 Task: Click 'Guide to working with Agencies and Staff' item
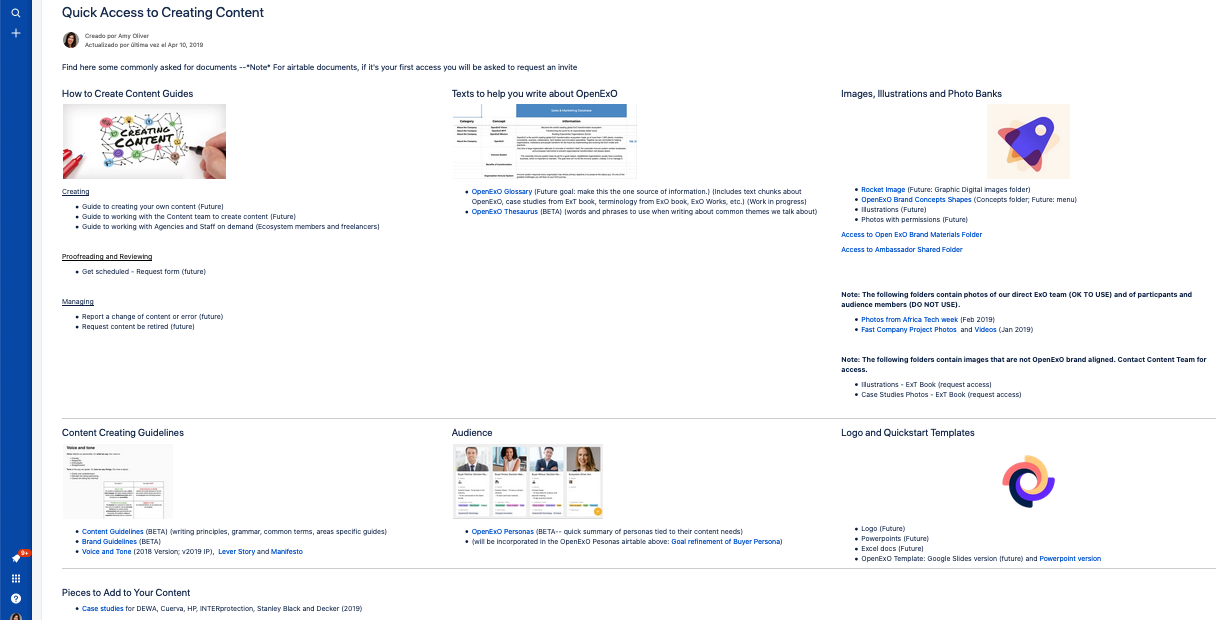(231, 227)
